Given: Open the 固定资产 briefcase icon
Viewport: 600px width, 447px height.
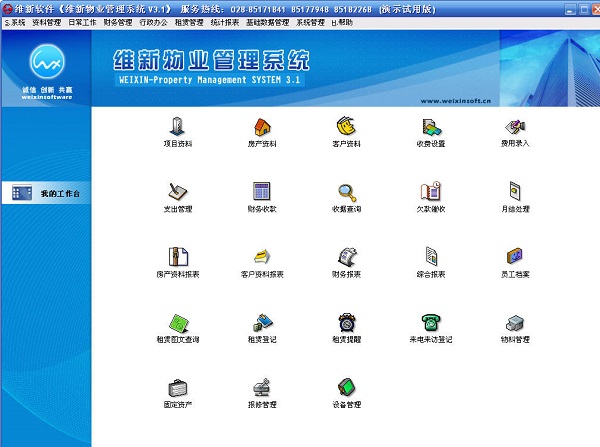Looking at the screenshot, I should click(178, 388).
